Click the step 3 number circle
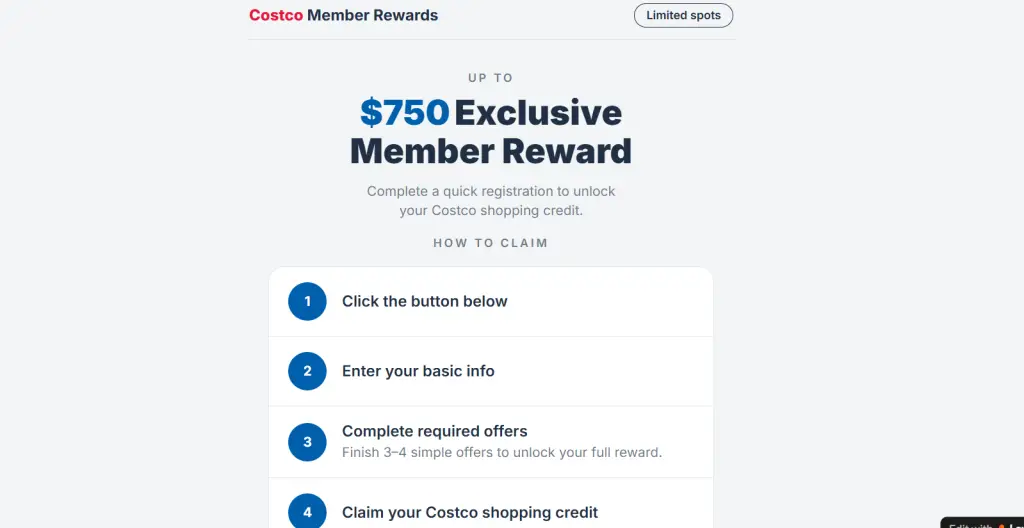The image size is (1024, 528). click(307, 441)
